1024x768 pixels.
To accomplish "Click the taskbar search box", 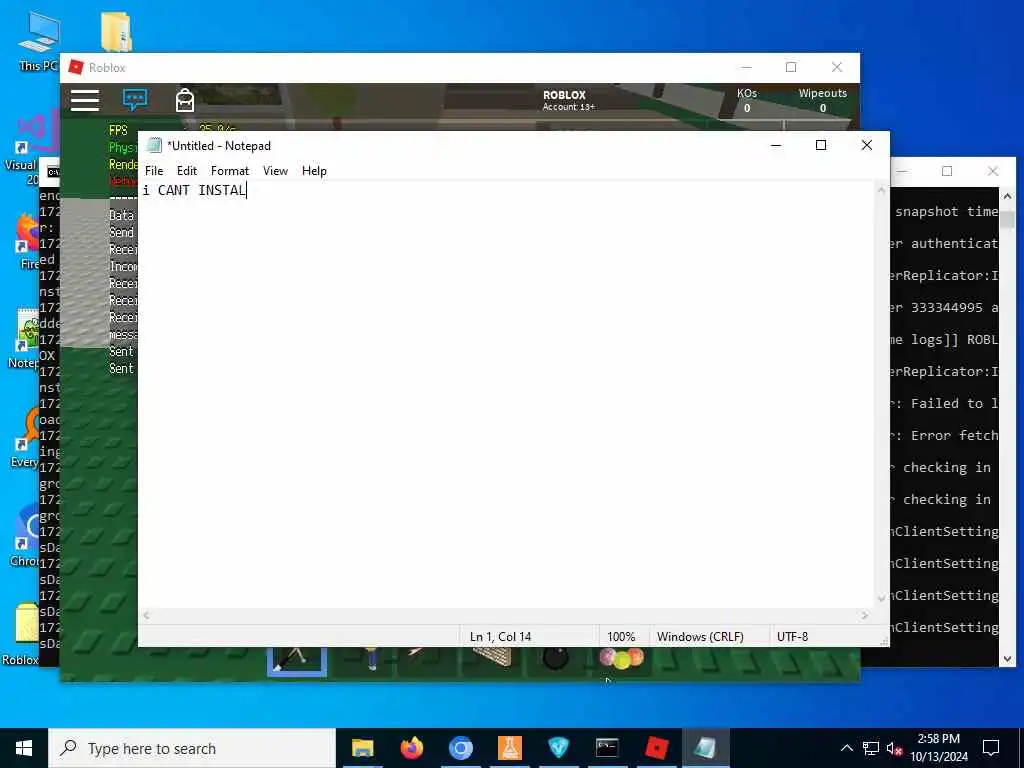I will [x=192, y=748].
